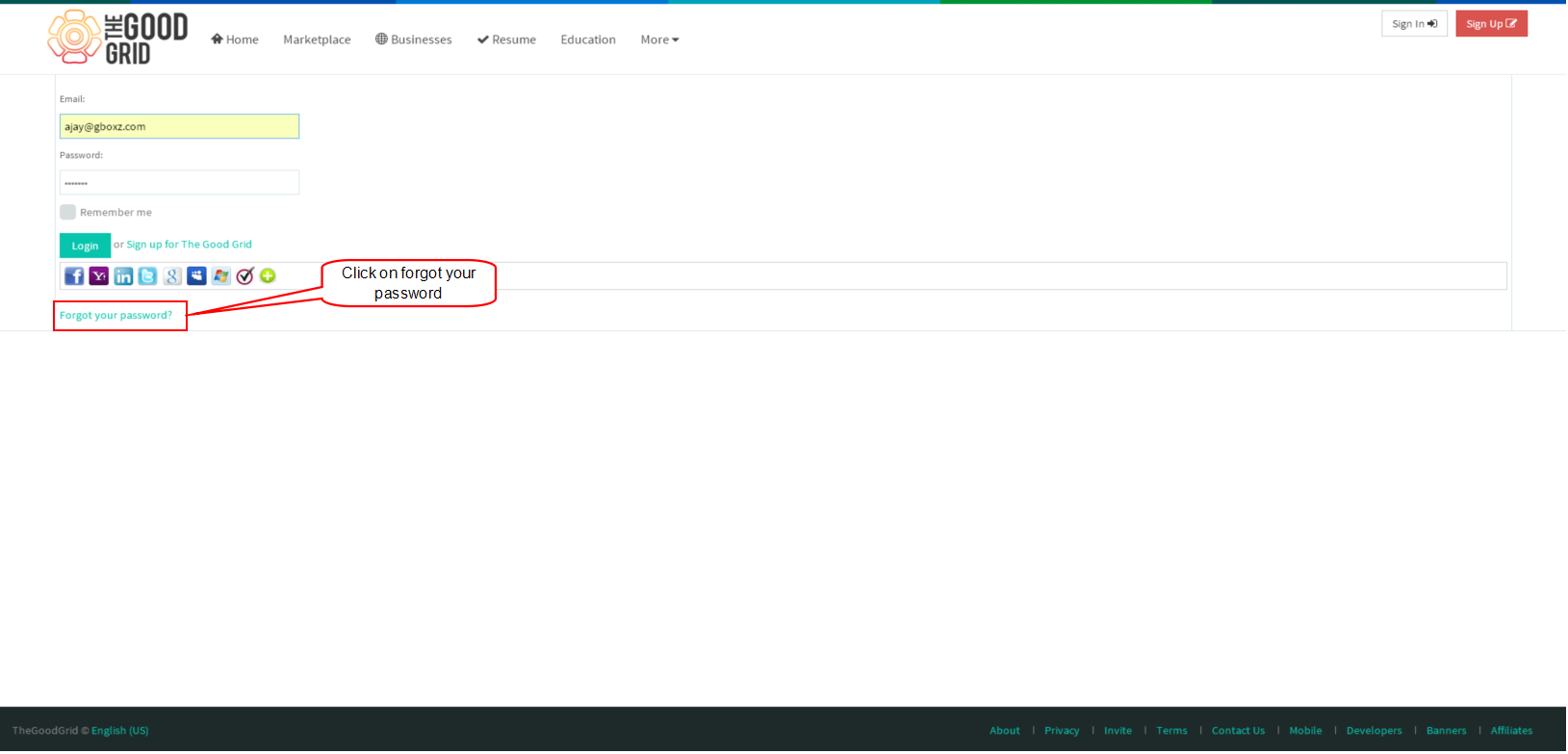This screenshot has width=1568, height=754.
Task: Focus the Email input field
Action: pyautogui.click(x=179, y=126)
